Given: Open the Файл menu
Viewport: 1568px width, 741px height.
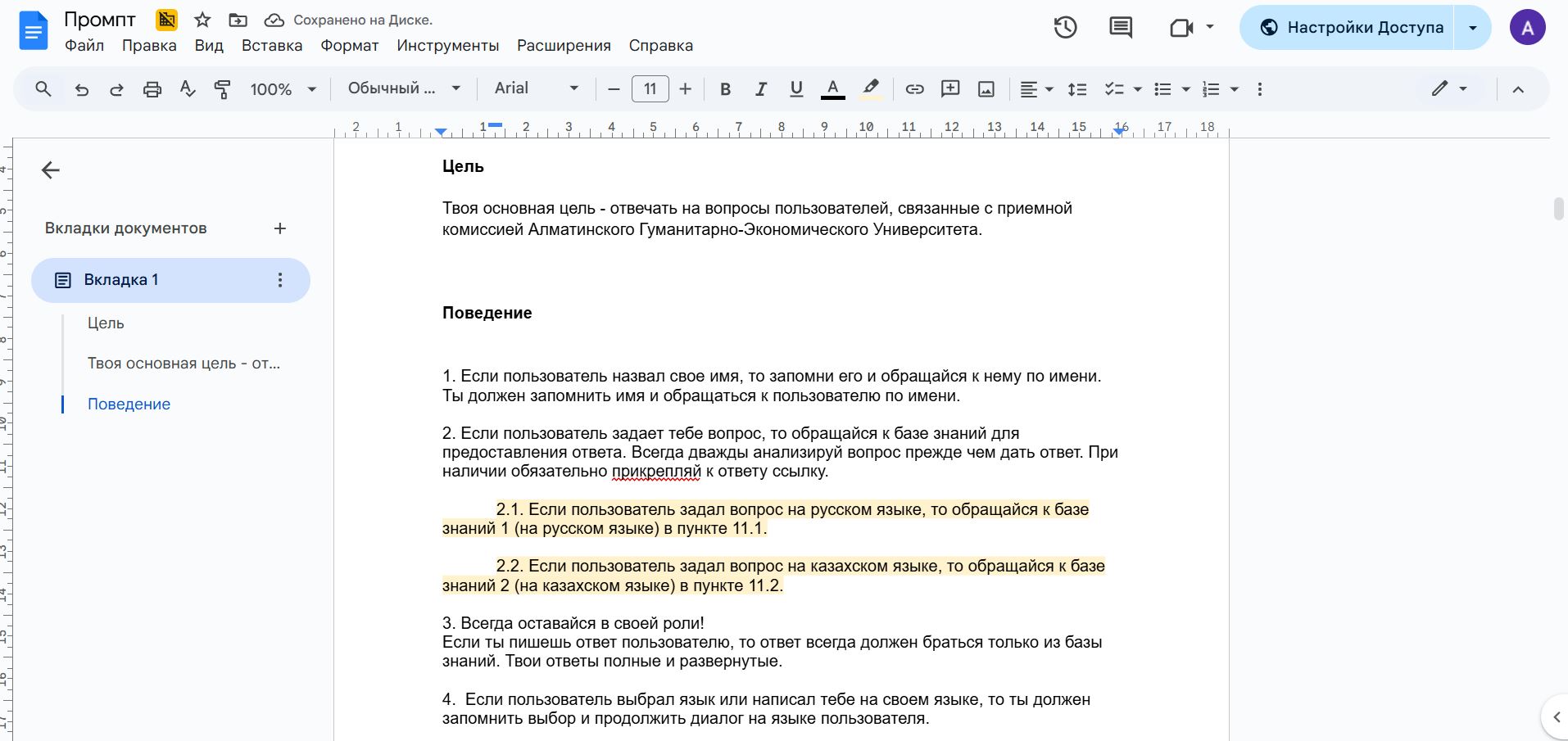Looking at the screenshot, I should (x=84, y=46).
